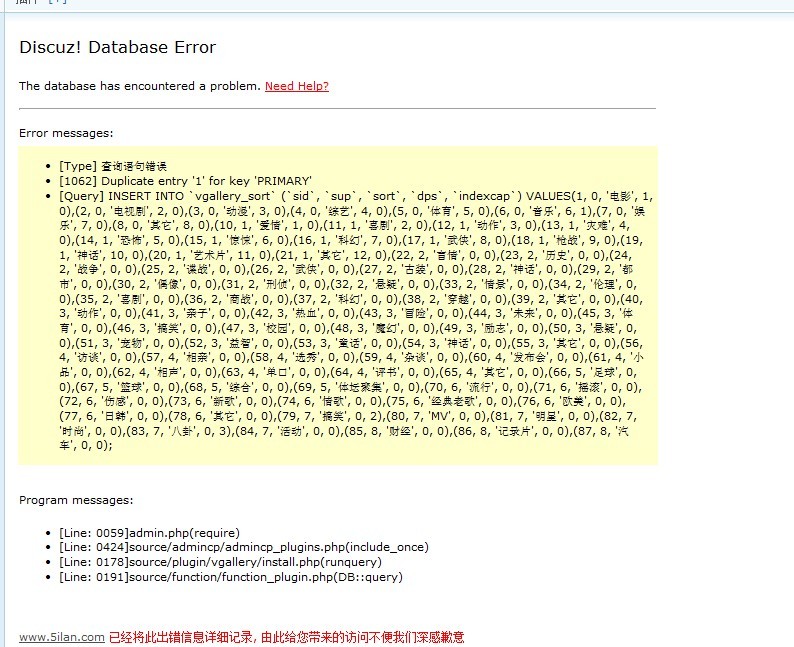Visit the www.5ilan.com link
The height and width of the screenshot is (647, 794).
62,637
